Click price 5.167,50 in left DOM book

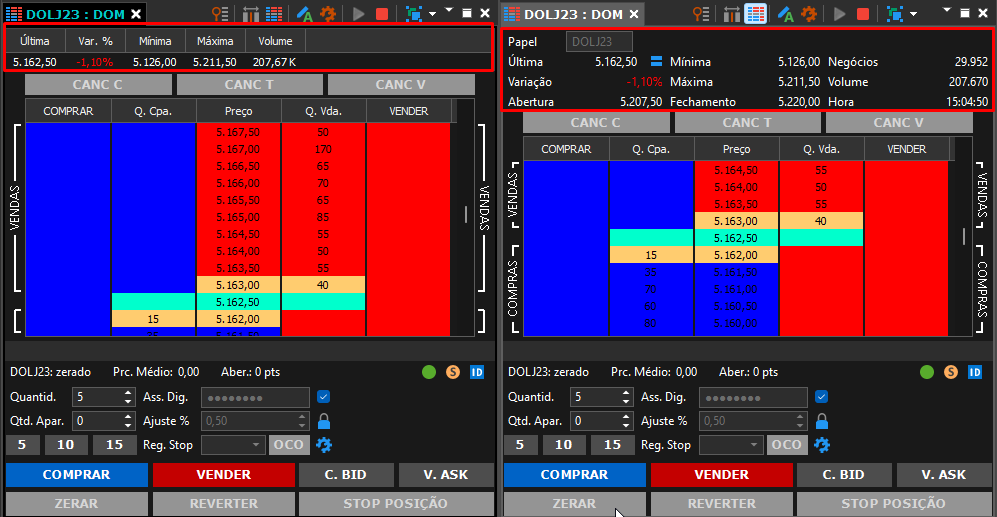(x=238, y=132)
